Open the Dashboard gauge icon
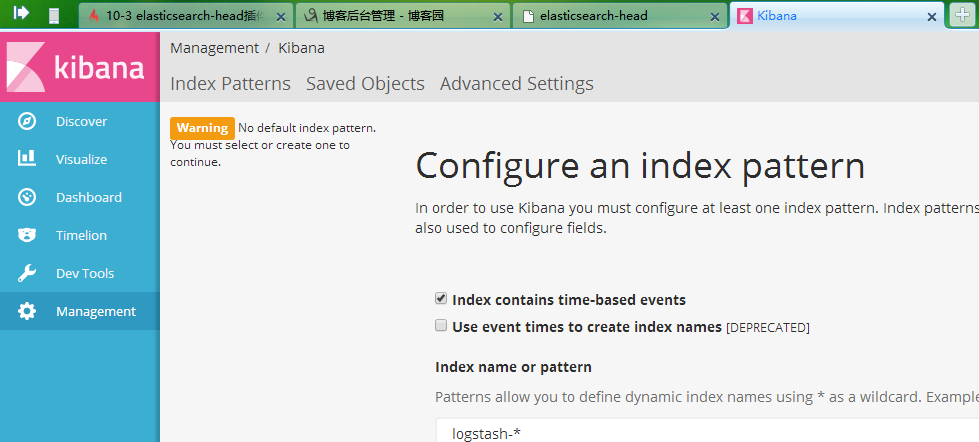The image size is (979, 442). (x=27, y=197)
